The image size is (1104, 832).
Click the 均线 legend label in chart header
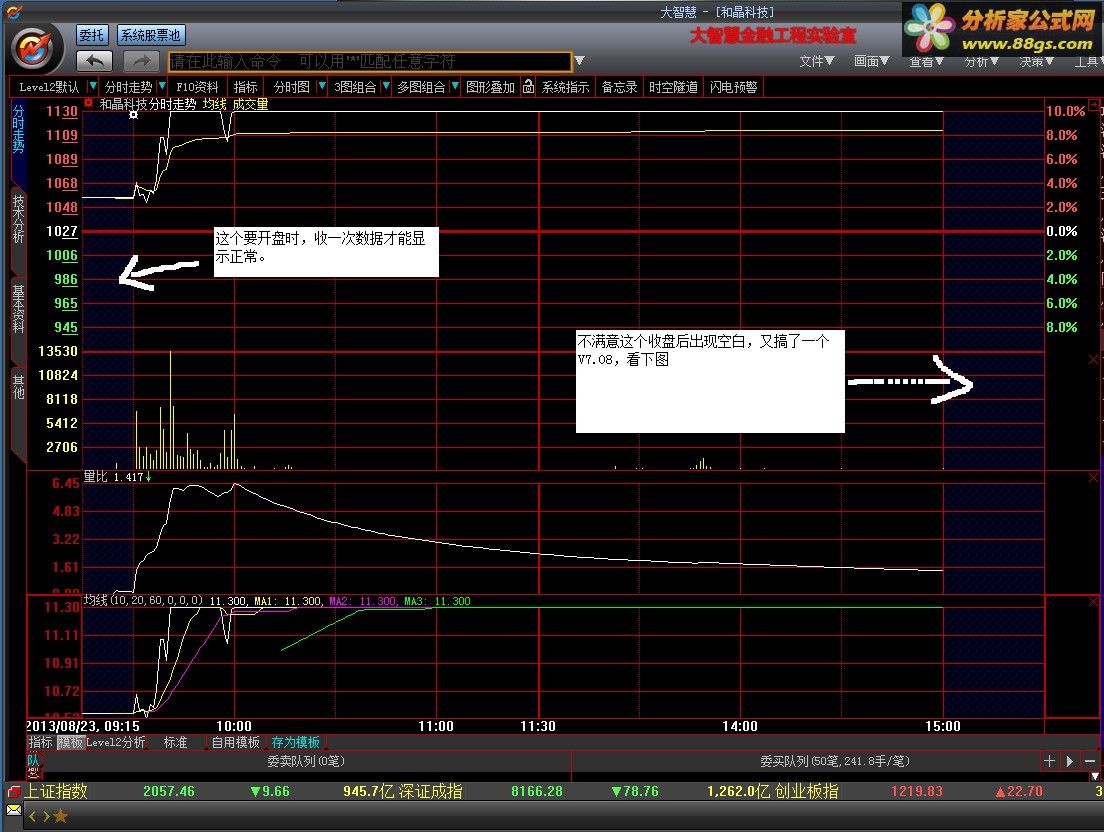pos(214,103)
